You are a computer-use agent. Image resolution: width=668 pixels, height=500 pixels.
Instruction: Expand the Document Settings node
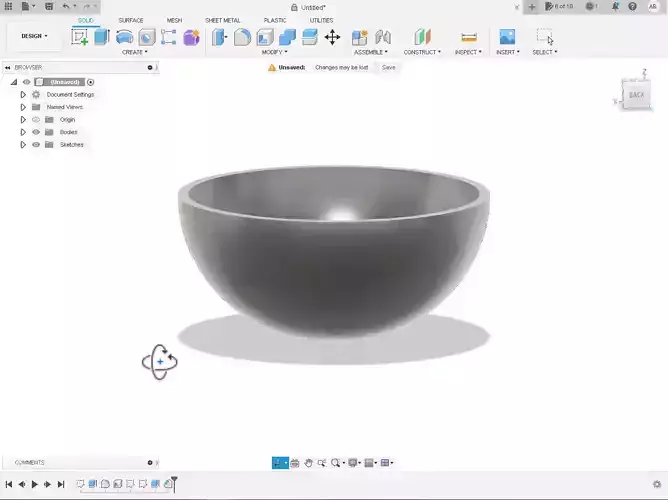coord(23,95)
